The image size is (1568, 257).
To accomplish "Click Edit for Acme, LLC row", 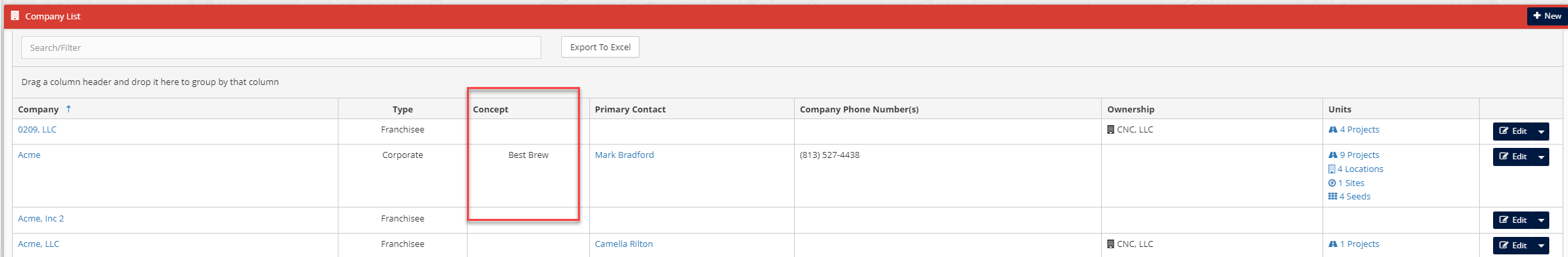I will [1513, 246].
